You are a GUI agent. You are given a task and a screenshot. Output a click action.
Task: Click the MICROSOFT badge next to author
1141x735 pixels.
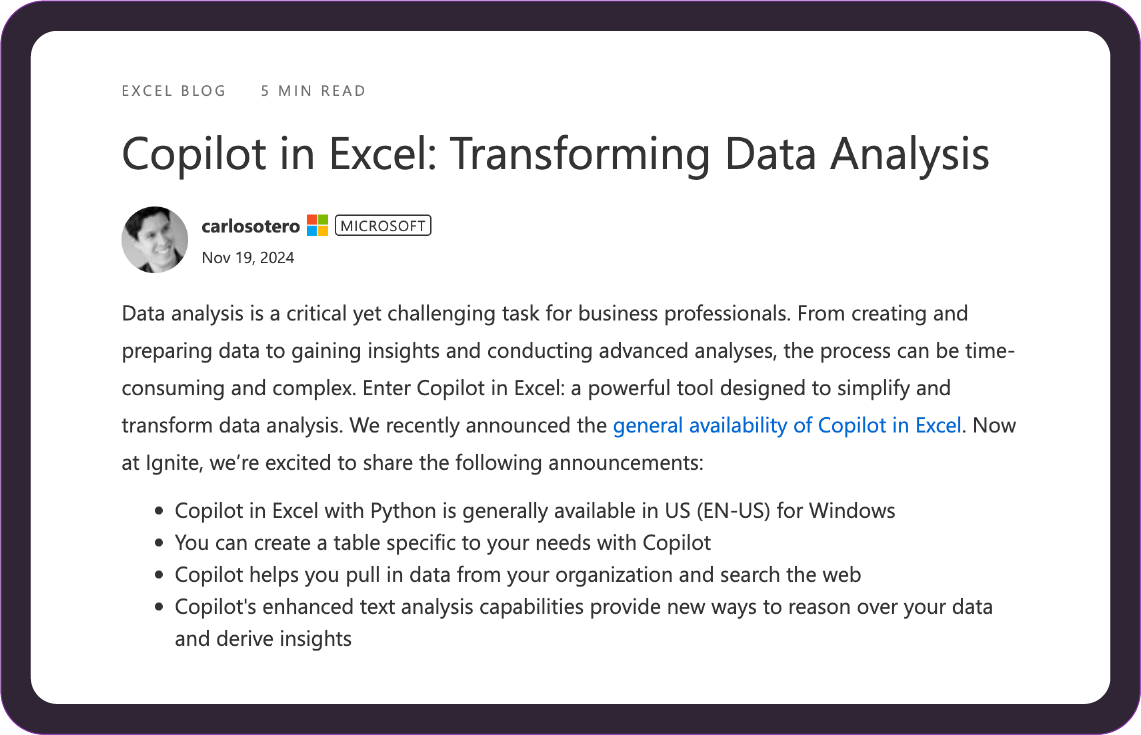(383, 226)
